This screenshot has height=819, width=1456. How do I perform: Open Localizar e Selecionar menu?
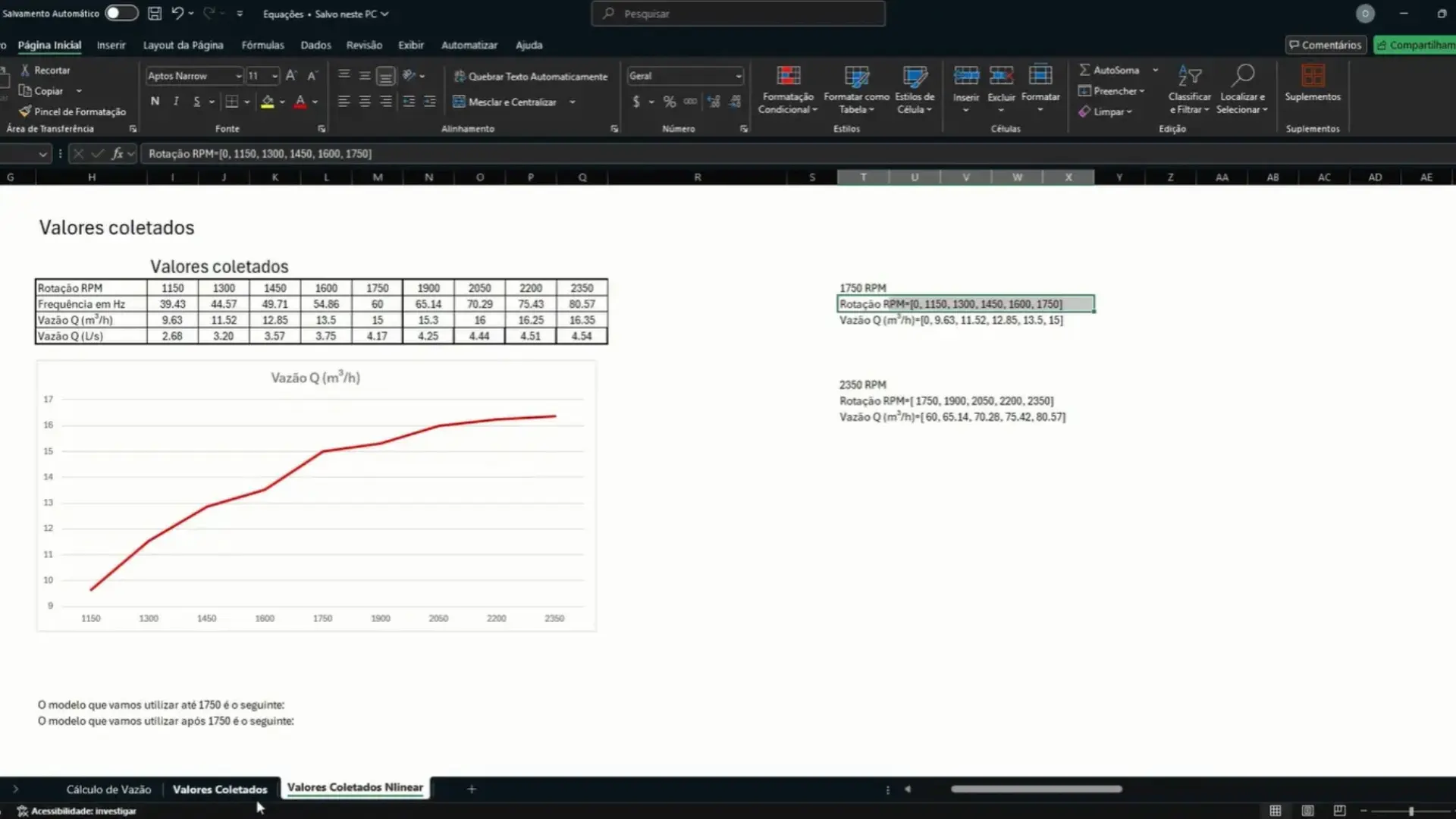(1242, 89)
